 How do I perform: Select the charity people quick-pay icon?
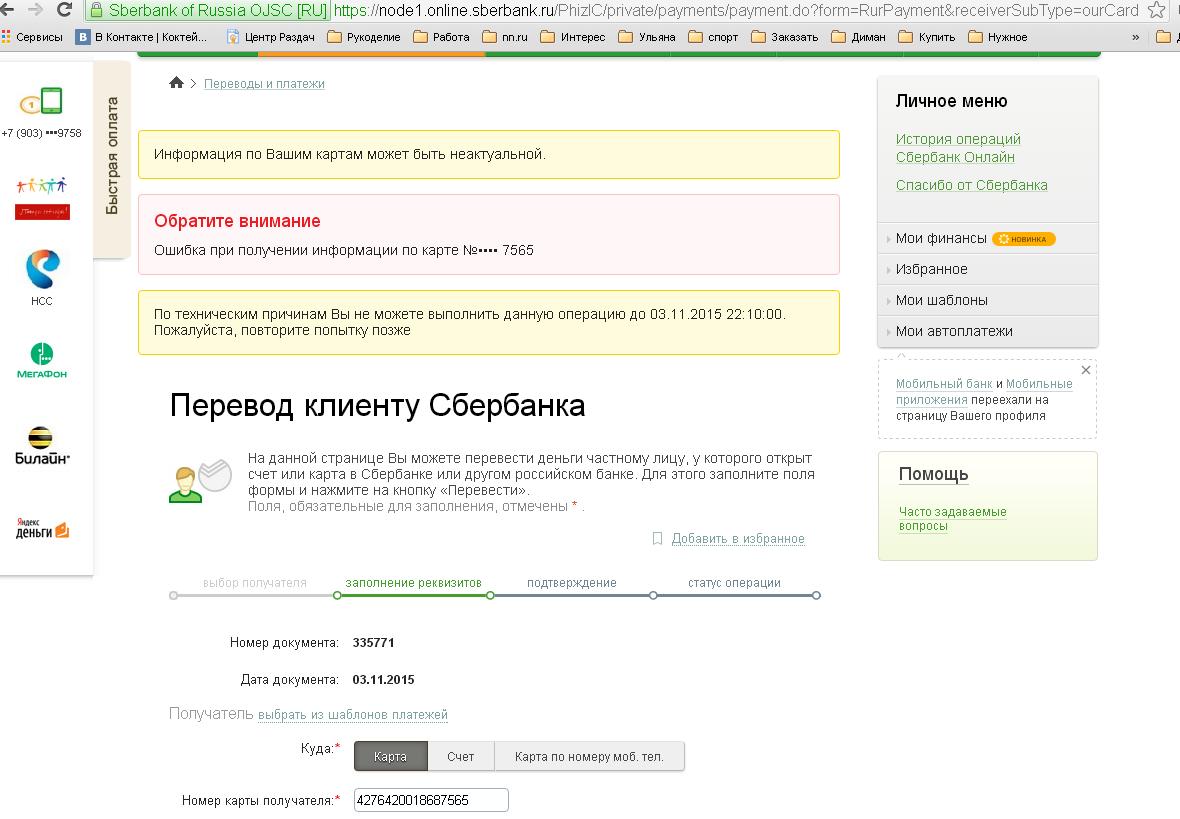click(x=42, y=198)
